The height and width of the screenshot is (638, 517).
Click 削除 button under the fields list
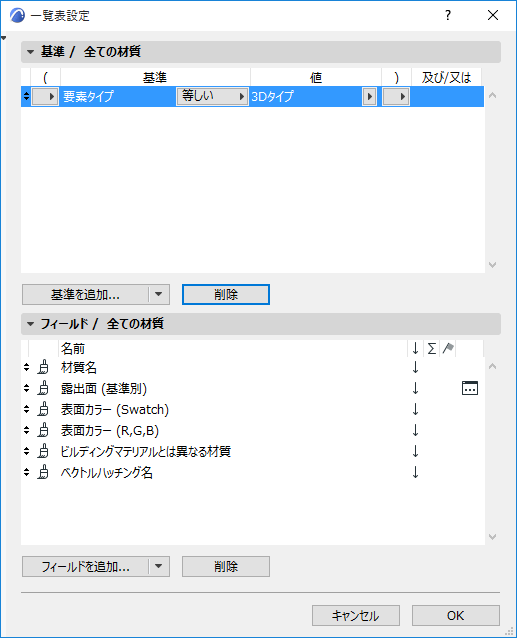[x=226, y=566]
